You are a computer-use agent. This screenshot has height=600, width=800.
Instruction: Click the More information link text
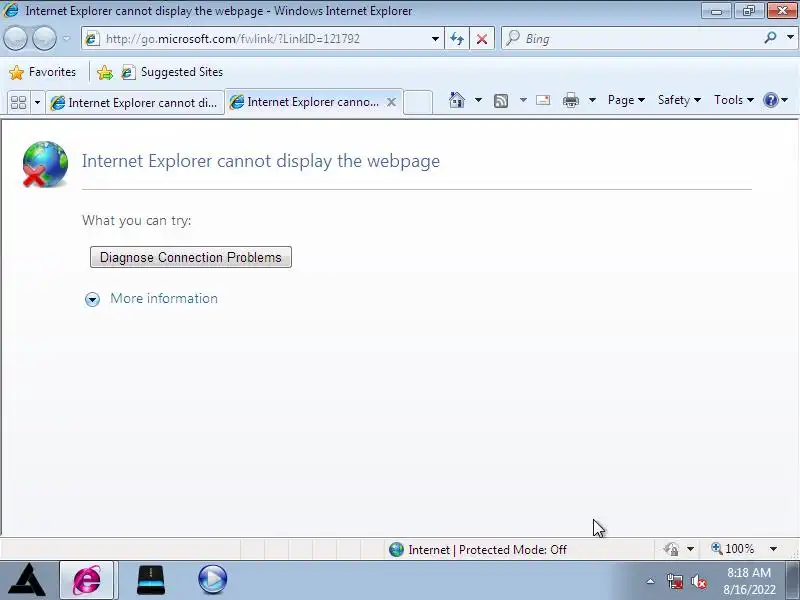click(x=164, y=298)
